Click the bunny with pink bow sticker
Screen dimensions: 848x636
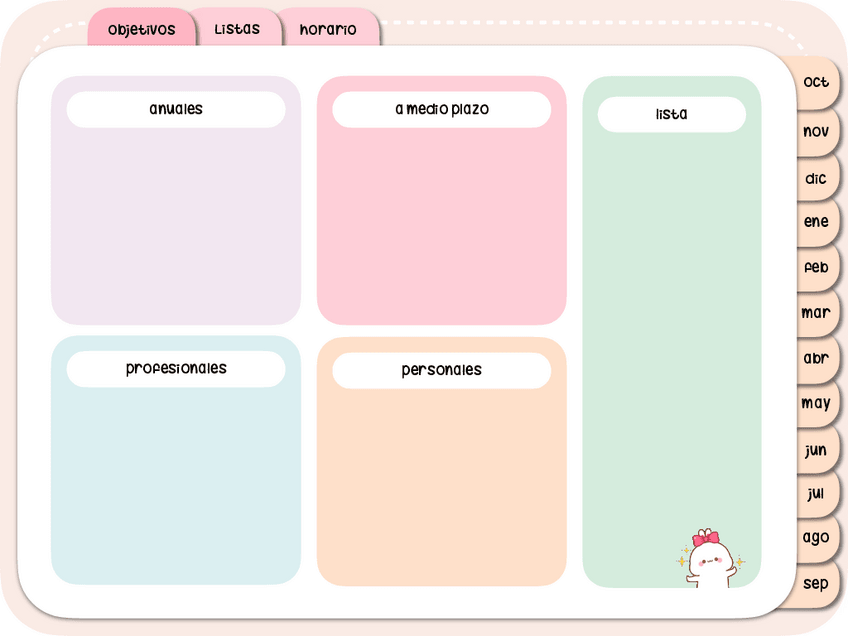[710, 559]
